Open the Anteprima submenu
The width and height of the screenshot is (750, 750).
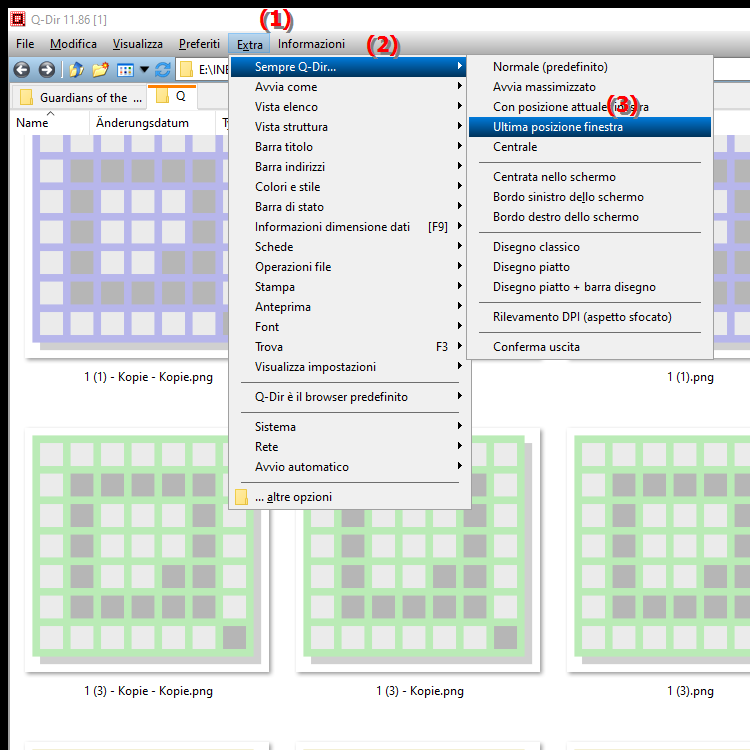coord(348,307)
